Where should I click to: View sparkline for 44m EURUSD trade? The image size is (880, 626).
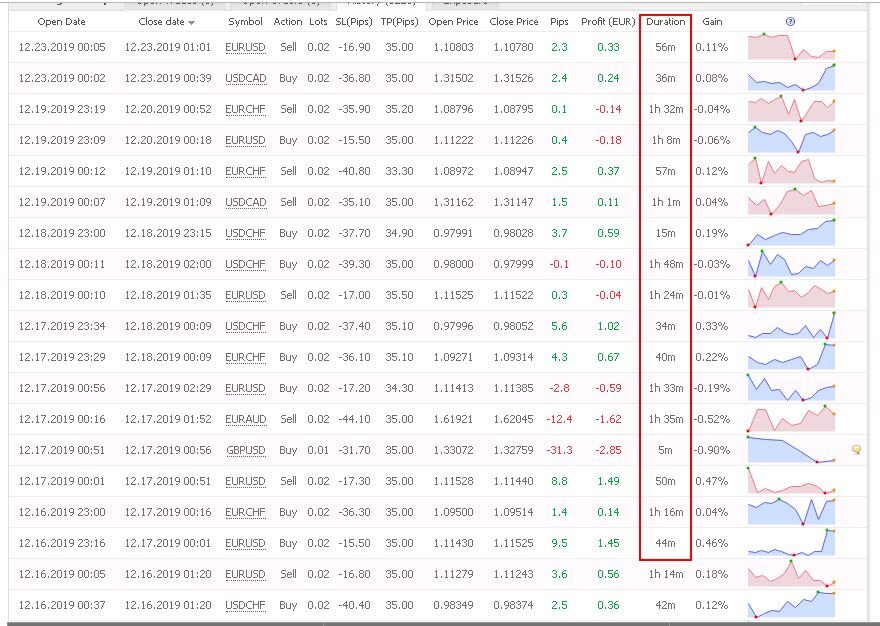[791, 542]
